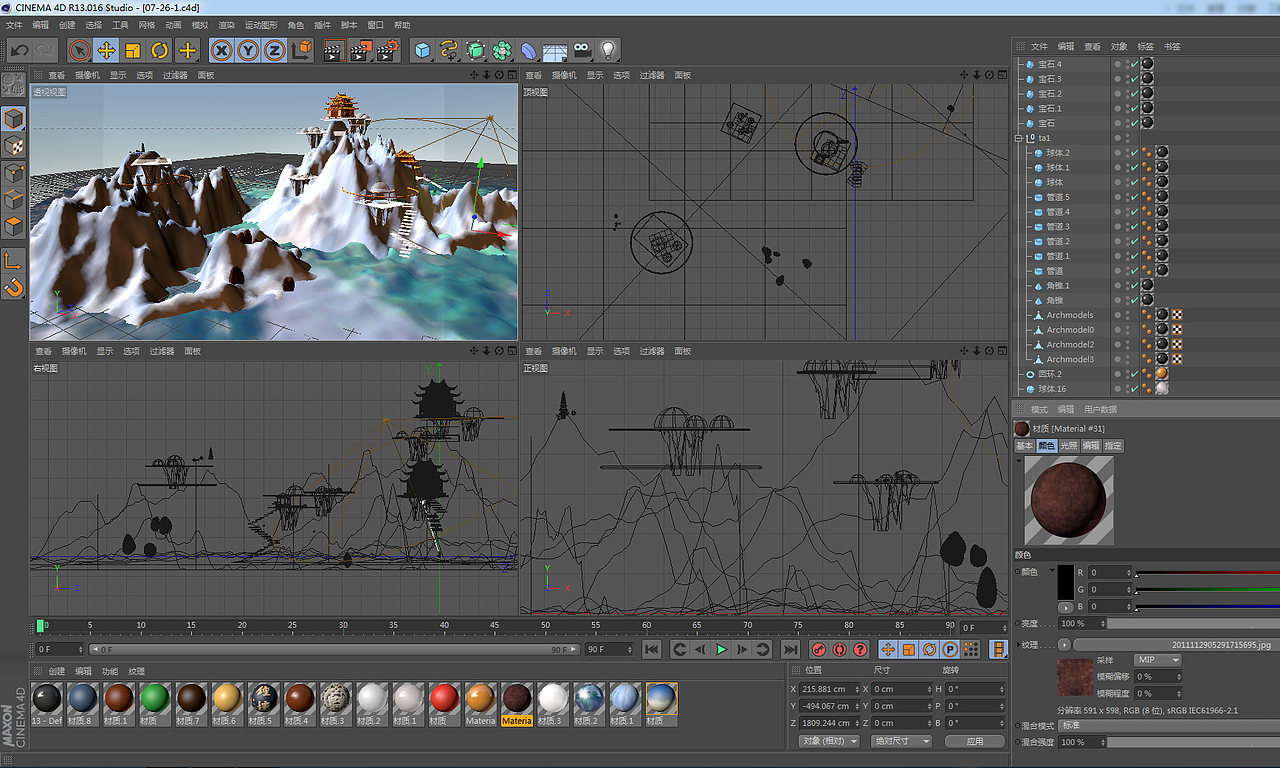Add a camera object
The image size is (1280, 768).
click(x=581, y=50)
